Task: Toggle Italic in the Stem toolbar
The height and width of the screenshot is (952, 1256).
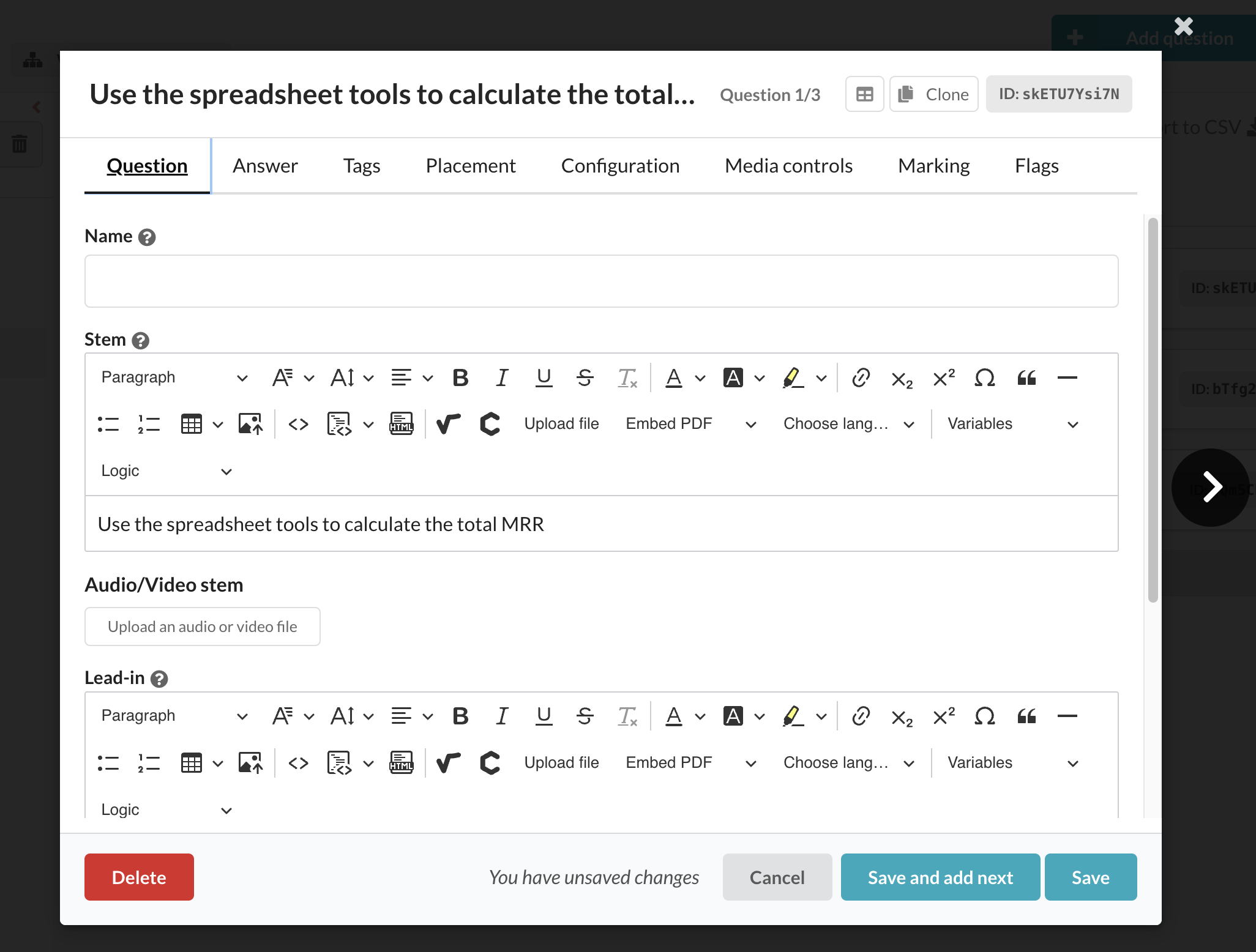Action: (502, 377)
